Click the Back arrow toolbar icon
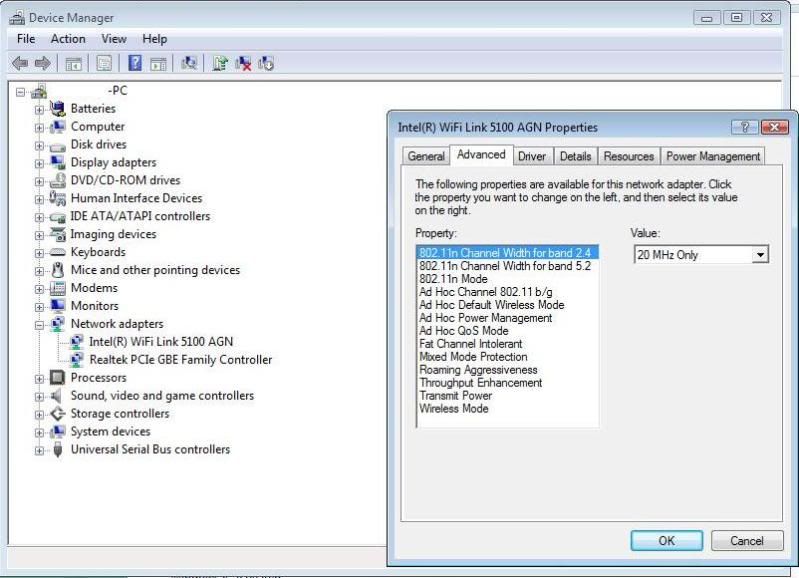 coord(20,63)
